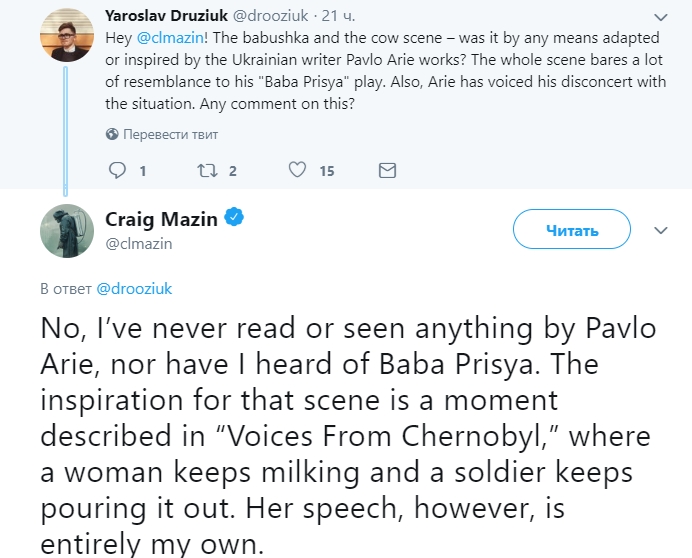Viewport: 692px width, 558px height.
Task: Open Yaroslav Druziuk's profile avatar
Action: pos(67,33)
